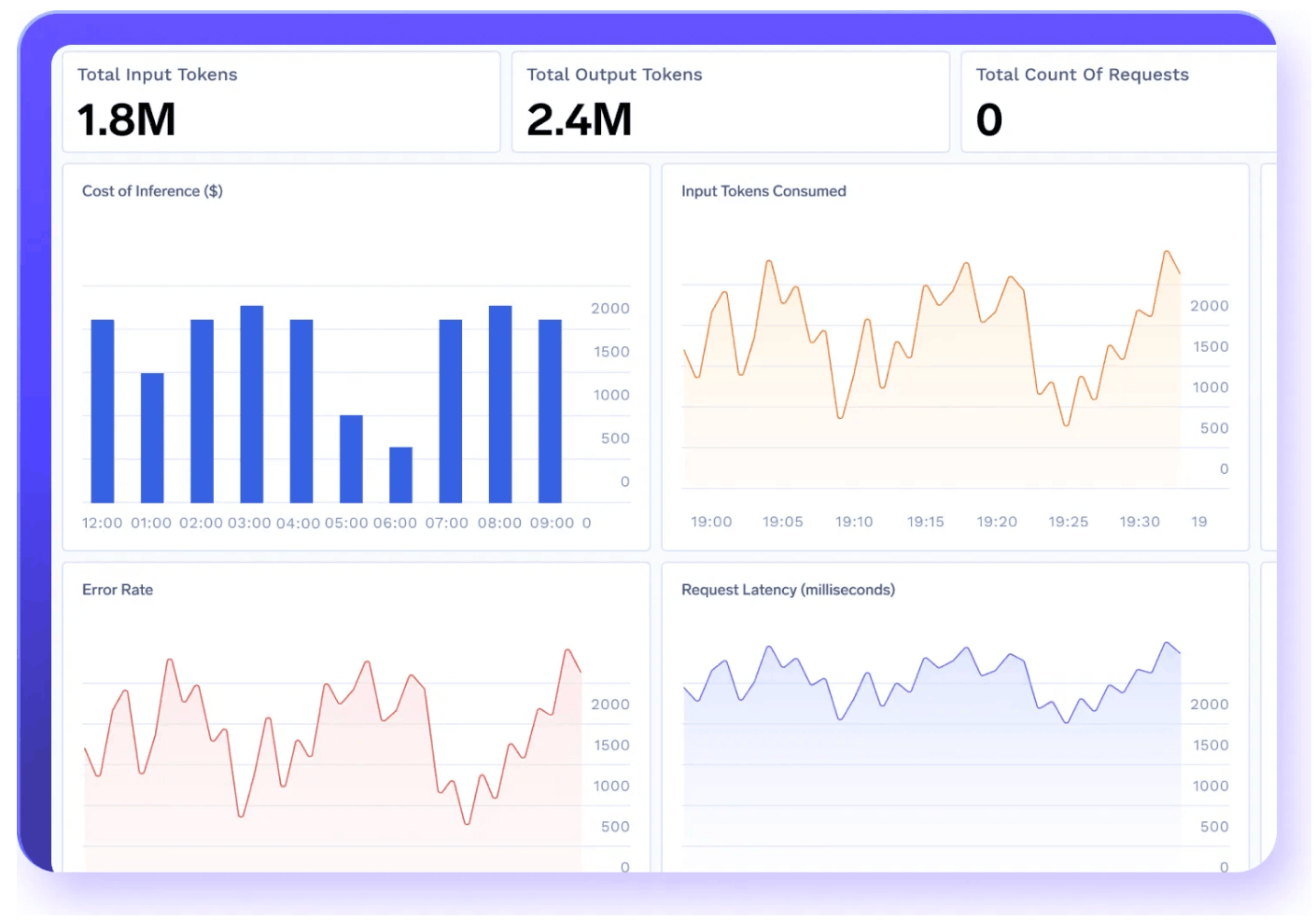Viewport: 1316px width, 920px height.
Task: Click the 12:00 bar in cost chart
Action: coord(103,411)
